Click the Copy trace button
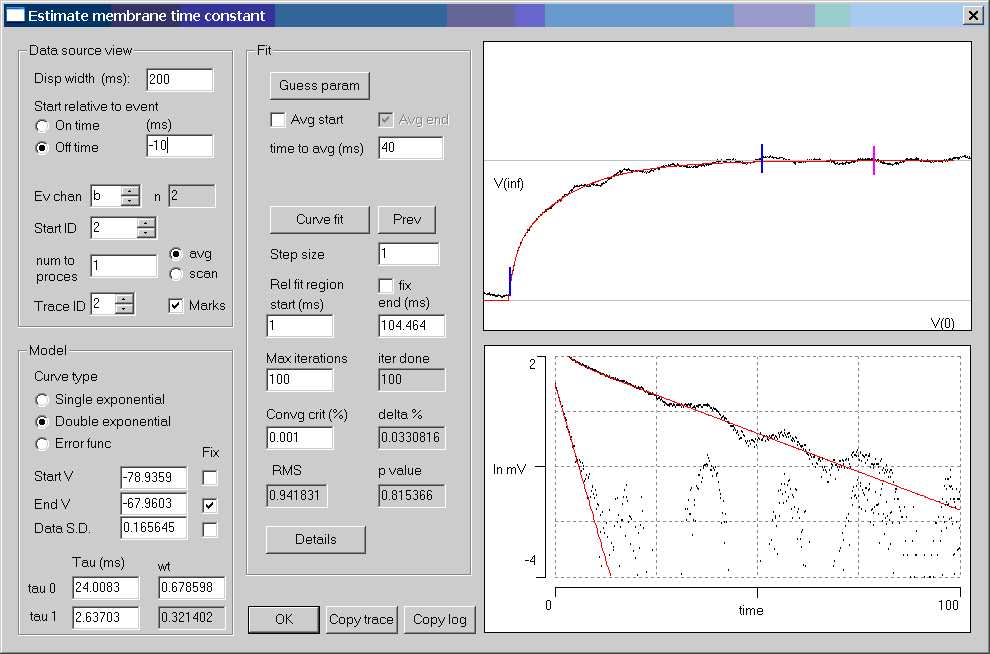 point(361,619)
